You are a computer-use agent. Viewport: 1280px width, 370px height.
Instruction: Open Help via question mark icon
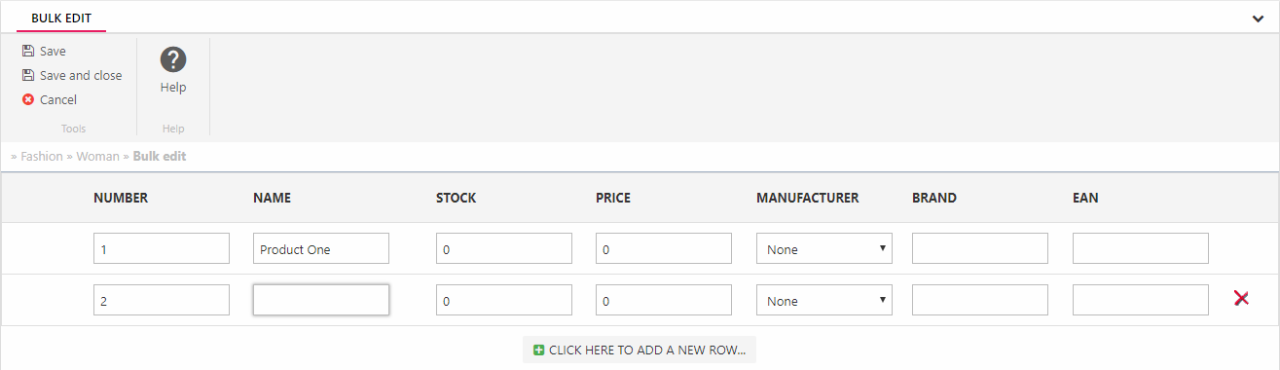tap(173, 60)
